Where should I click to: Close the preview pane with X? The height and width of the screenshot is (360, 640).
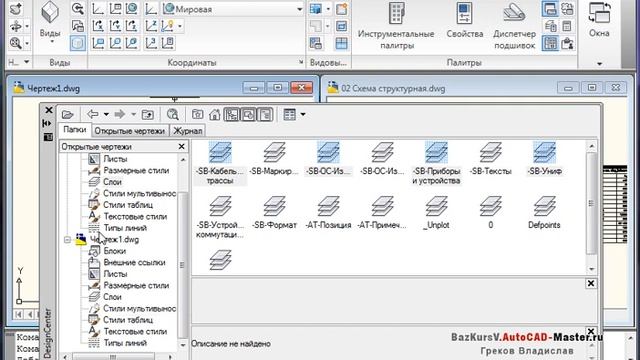[x=591, y=283]
